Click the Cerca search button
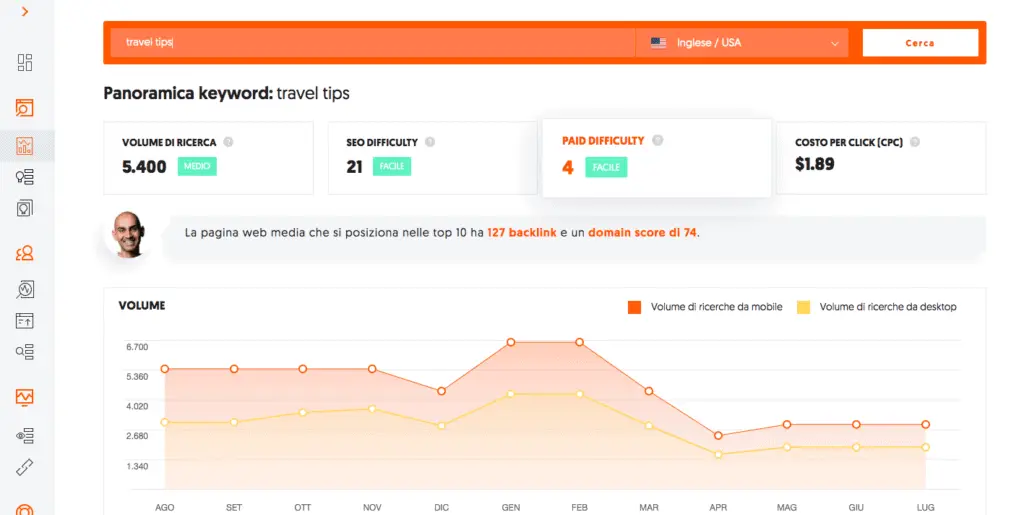This screenshot has height=515, width=1024. click(920, 43)
